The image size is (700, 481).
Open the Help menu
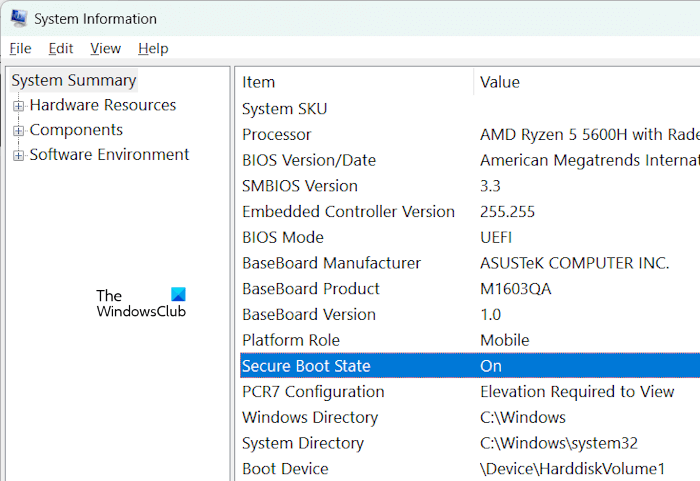pos(153,48)
